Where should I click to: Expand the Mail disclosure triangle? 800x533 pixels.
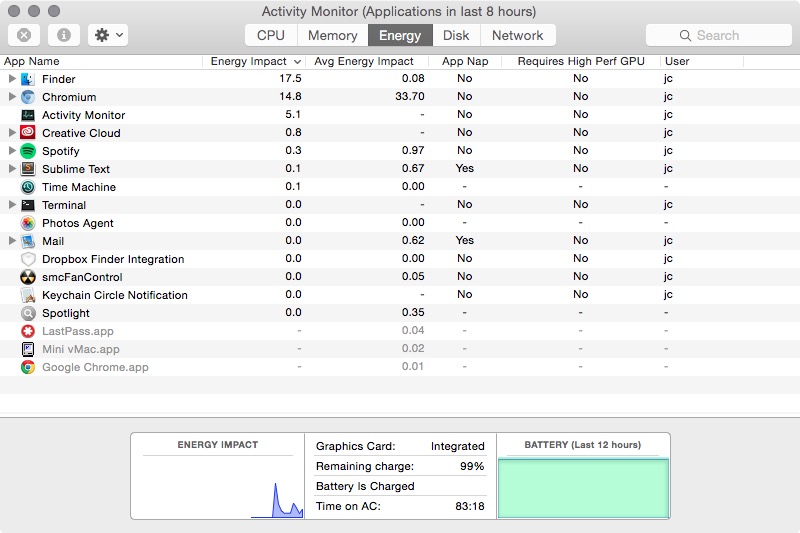(12, 241)
